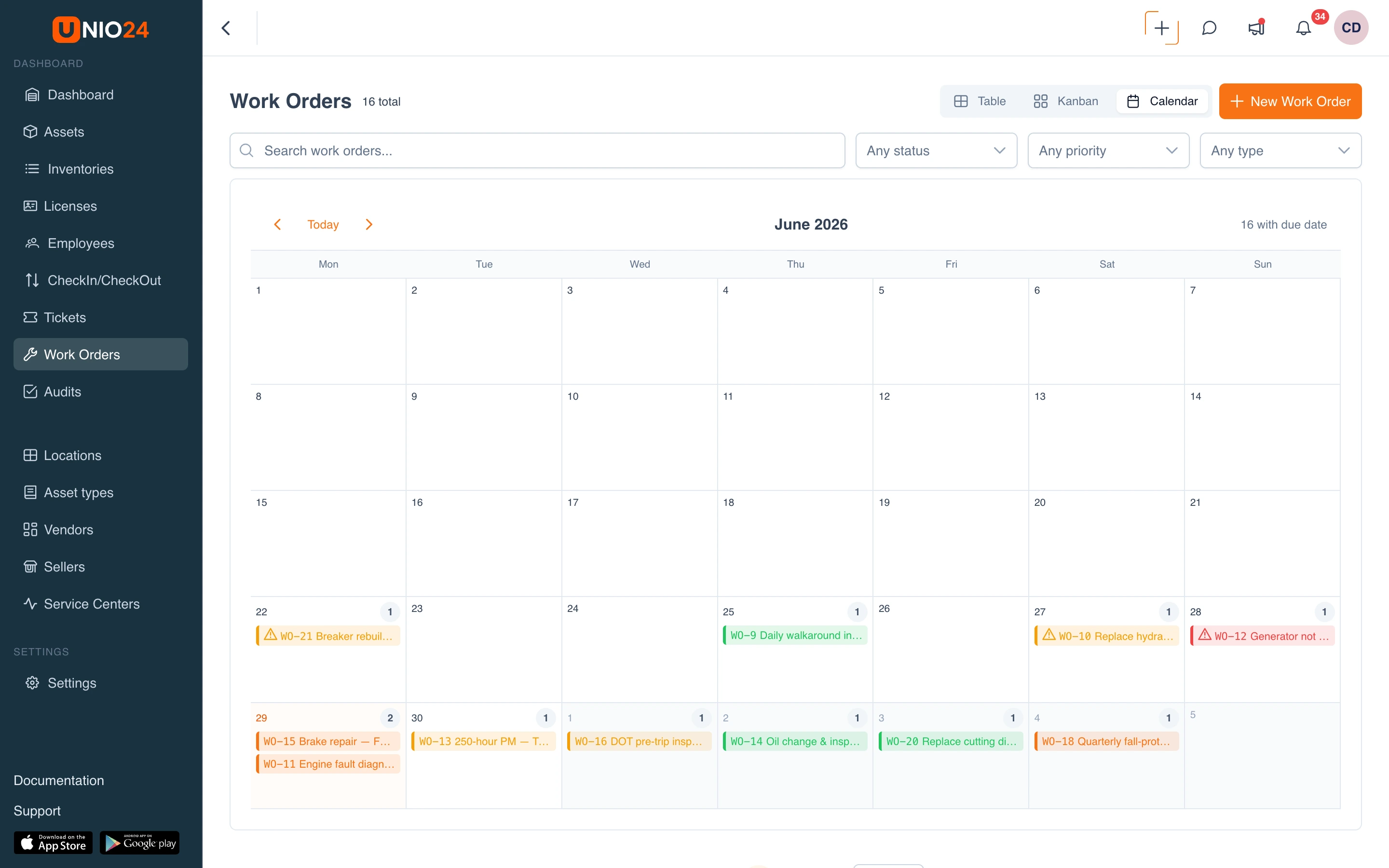Viewport: 1389px width, 868px height.
Task: Open WO-11 Engine fault diagnosis event
Action: (x=328, y=763)
